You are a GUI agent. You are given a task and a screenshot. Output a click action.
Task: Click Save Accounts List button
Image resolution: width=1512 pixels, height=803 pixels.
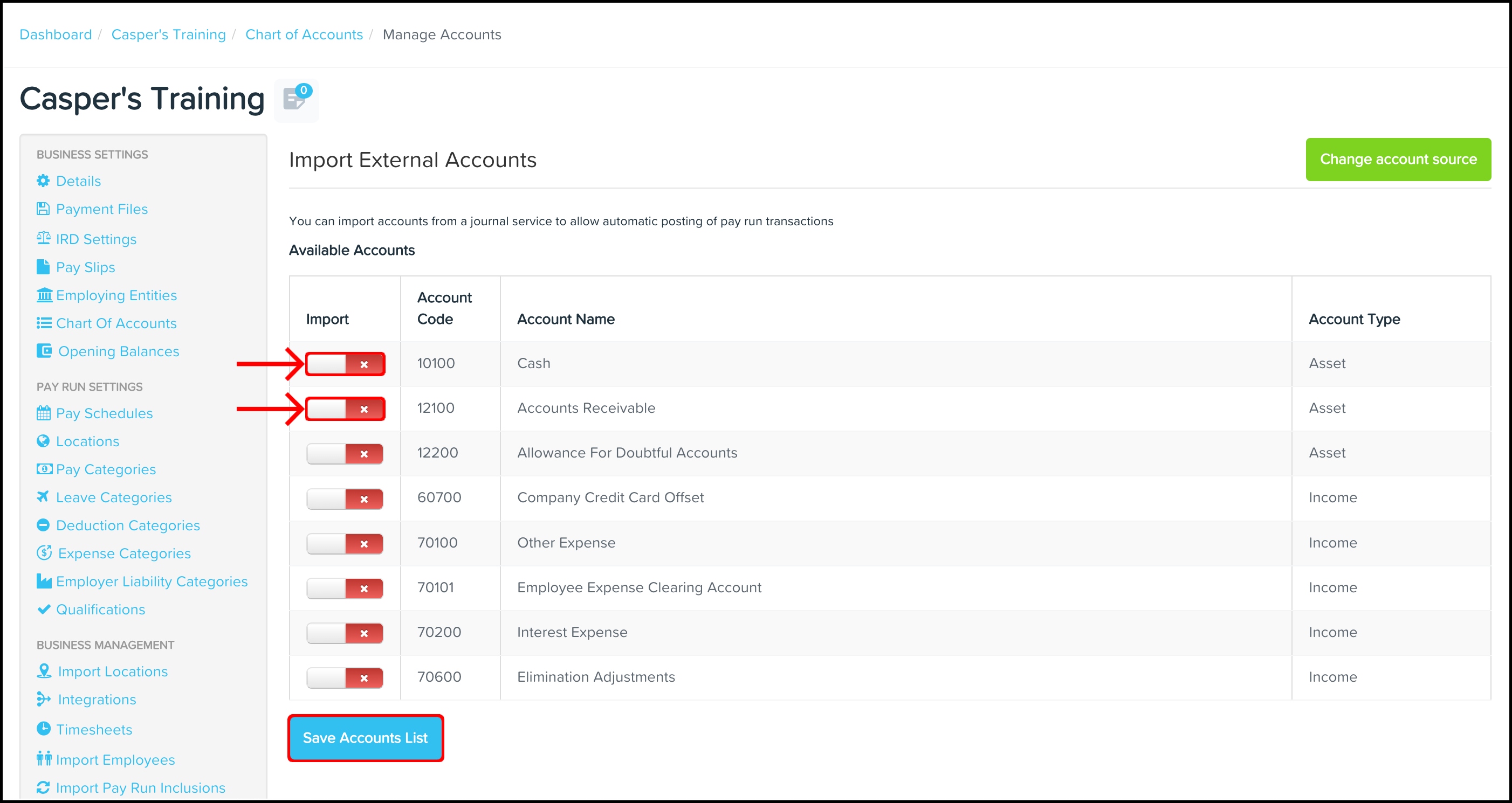click(365, 738)
